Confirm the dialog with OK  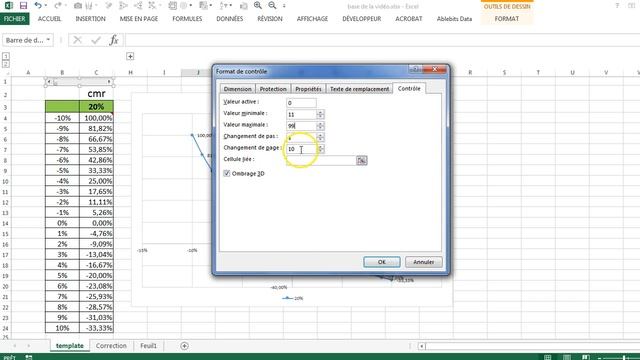[x=382, y=262]
